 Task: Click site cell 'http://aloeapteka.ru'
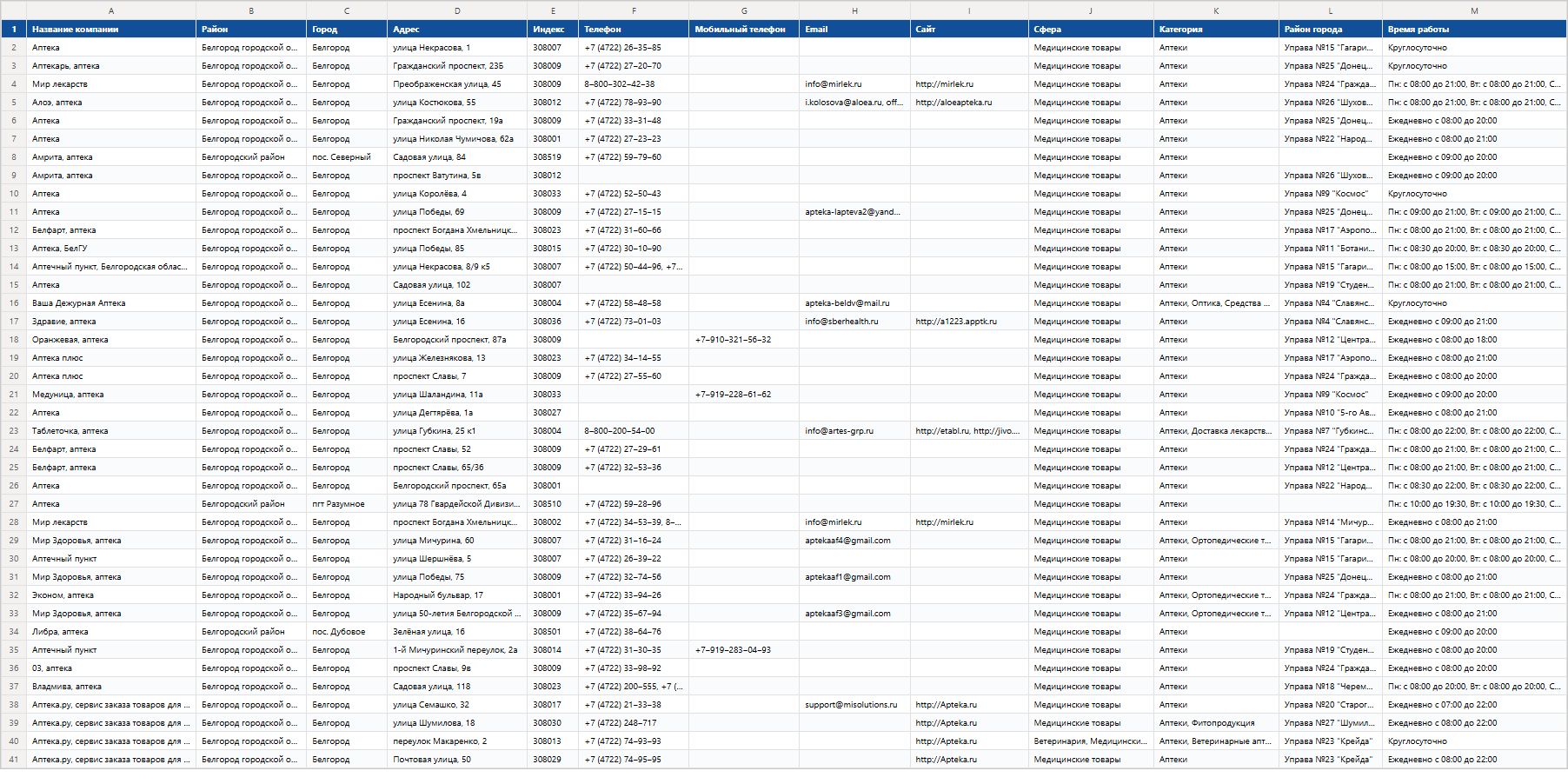point(969,103)
